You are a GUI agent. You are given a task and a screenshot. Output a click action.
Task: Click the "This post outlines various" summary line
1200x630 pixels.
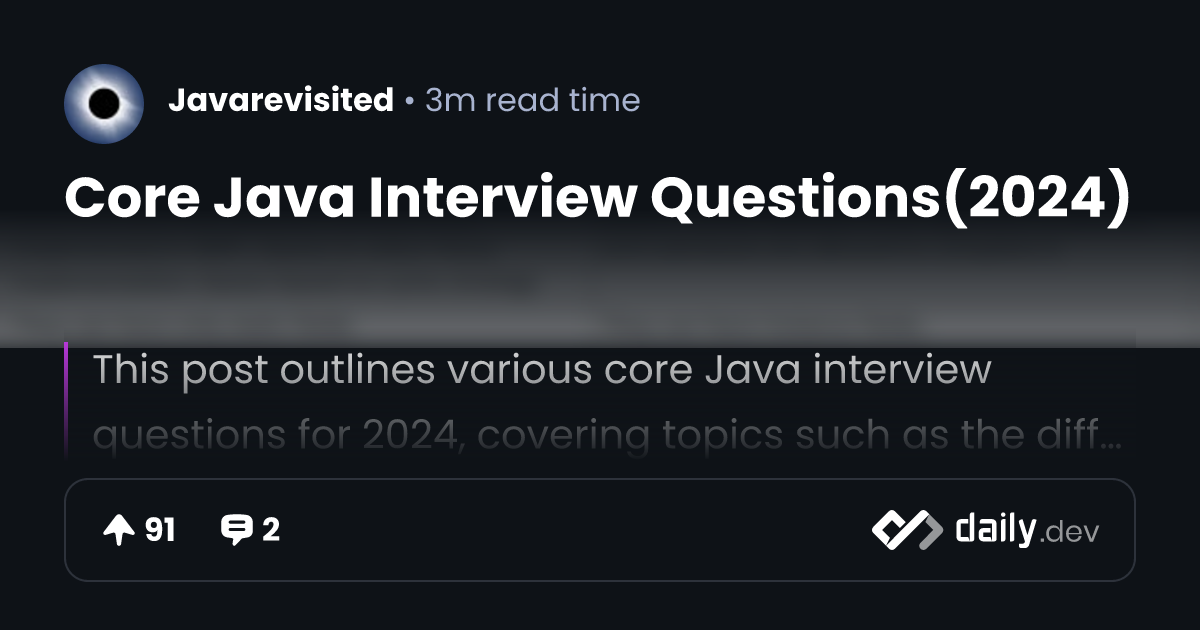[x=542, y=370]
